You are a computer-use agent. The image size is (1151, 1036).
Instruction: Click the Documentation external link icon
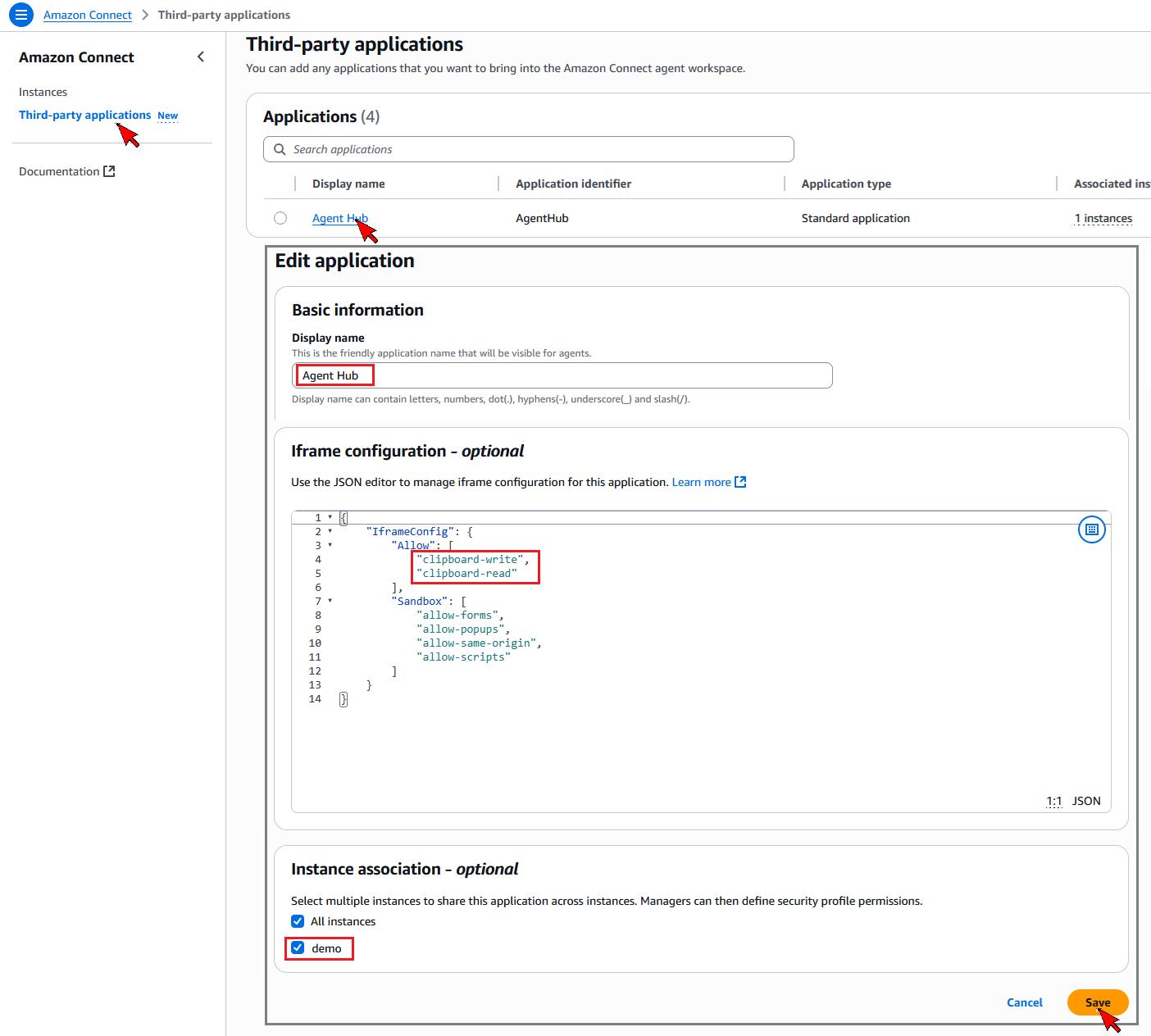[x=109, y=171]
